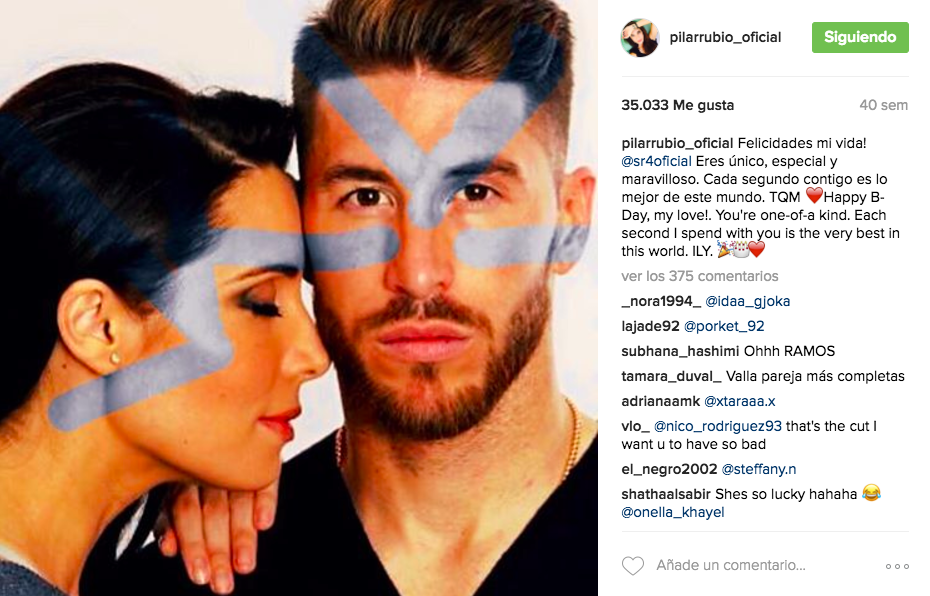Open the @steffany.n mention

coord(759,469)
